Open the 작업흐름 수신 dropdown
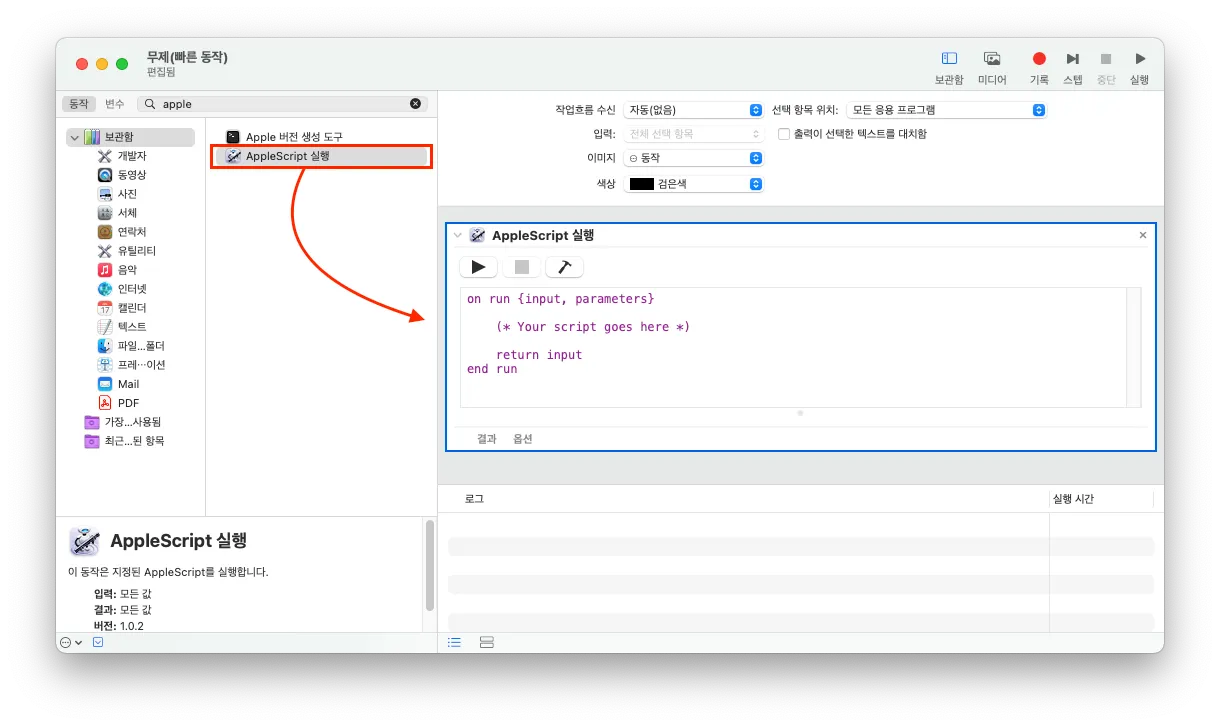The image size is (1220, 727). point(693,110)
